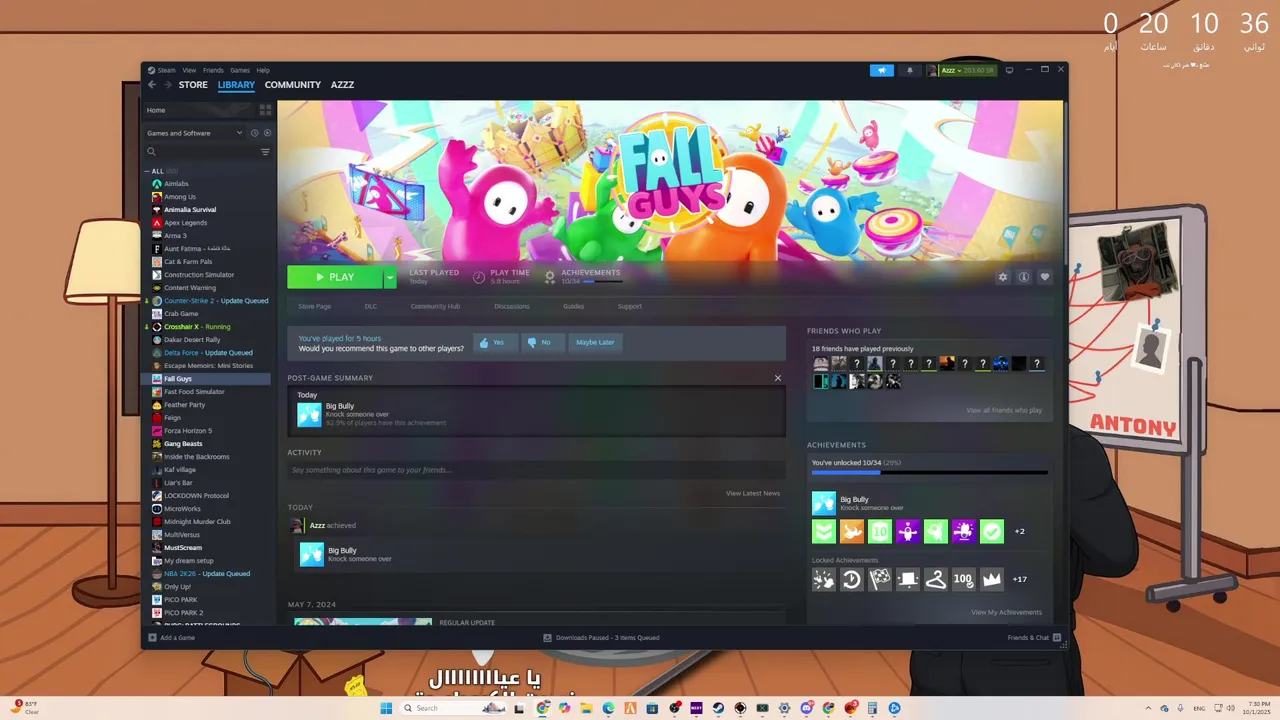Go forward with the right arrow

click(x=167, y=85)
